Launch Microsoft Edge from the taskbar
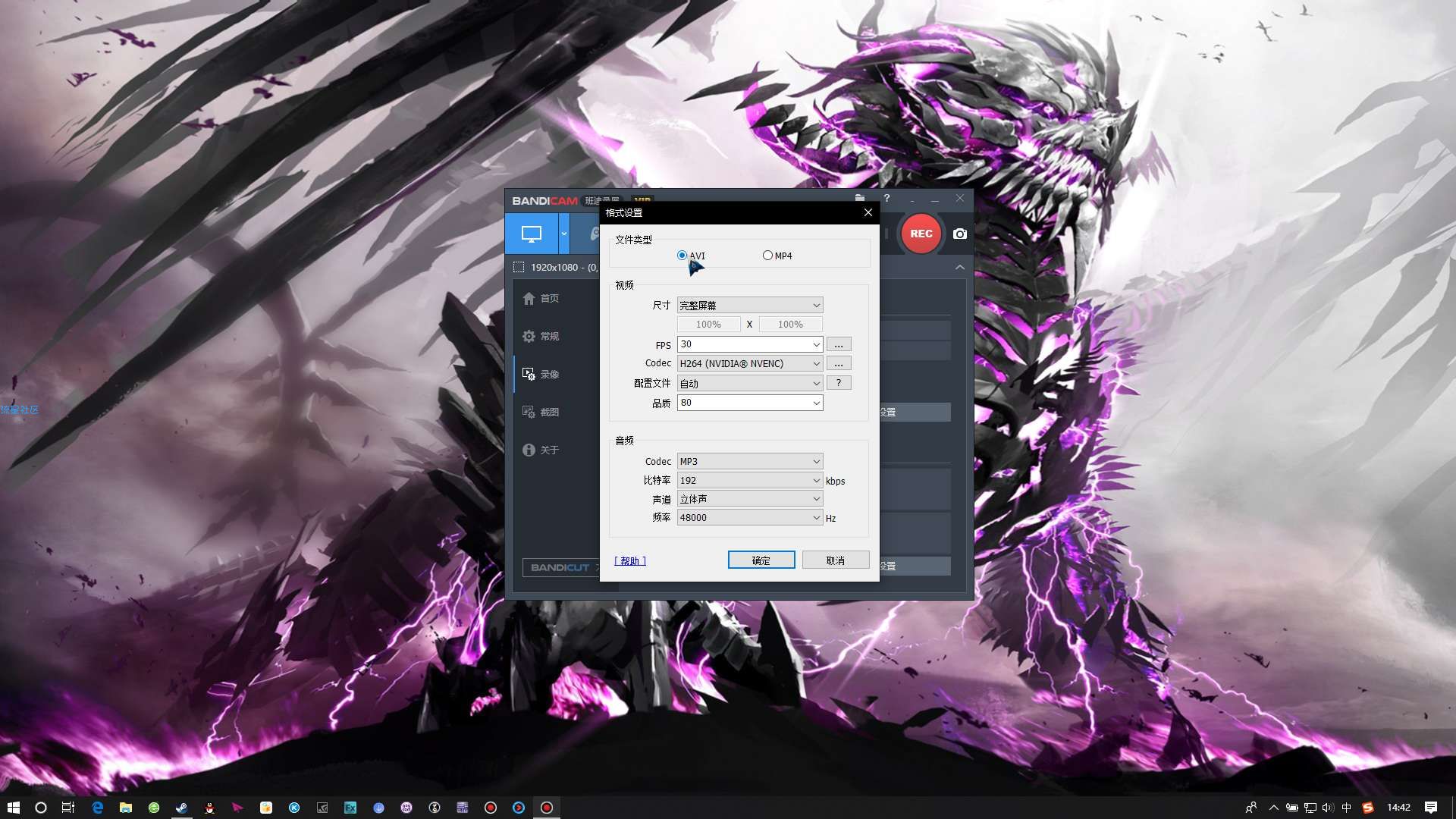The height and width of the screenshot is (819, 1456). pyautogui.click(x=98, y=808)
